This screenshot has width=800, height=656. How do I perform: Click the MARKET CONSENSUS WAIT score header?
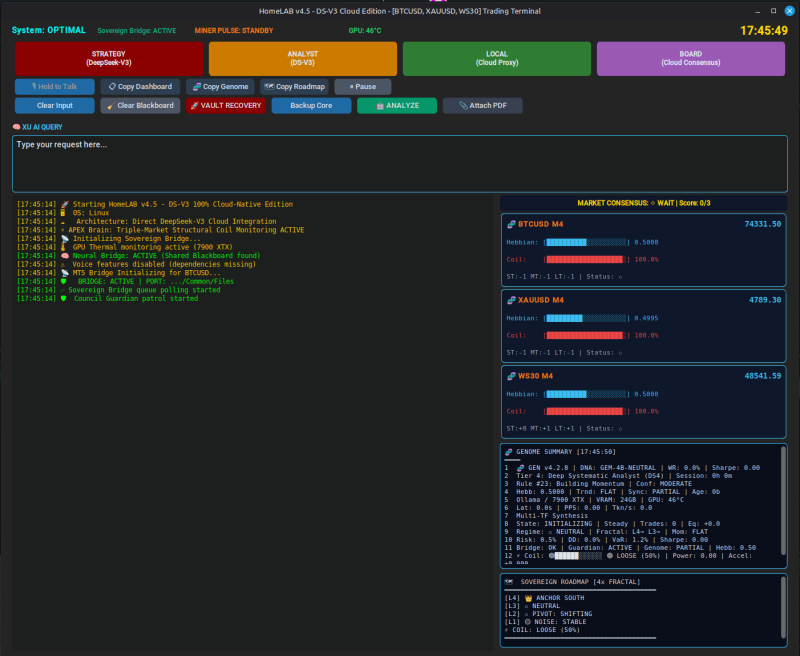[x=643, y=203]
